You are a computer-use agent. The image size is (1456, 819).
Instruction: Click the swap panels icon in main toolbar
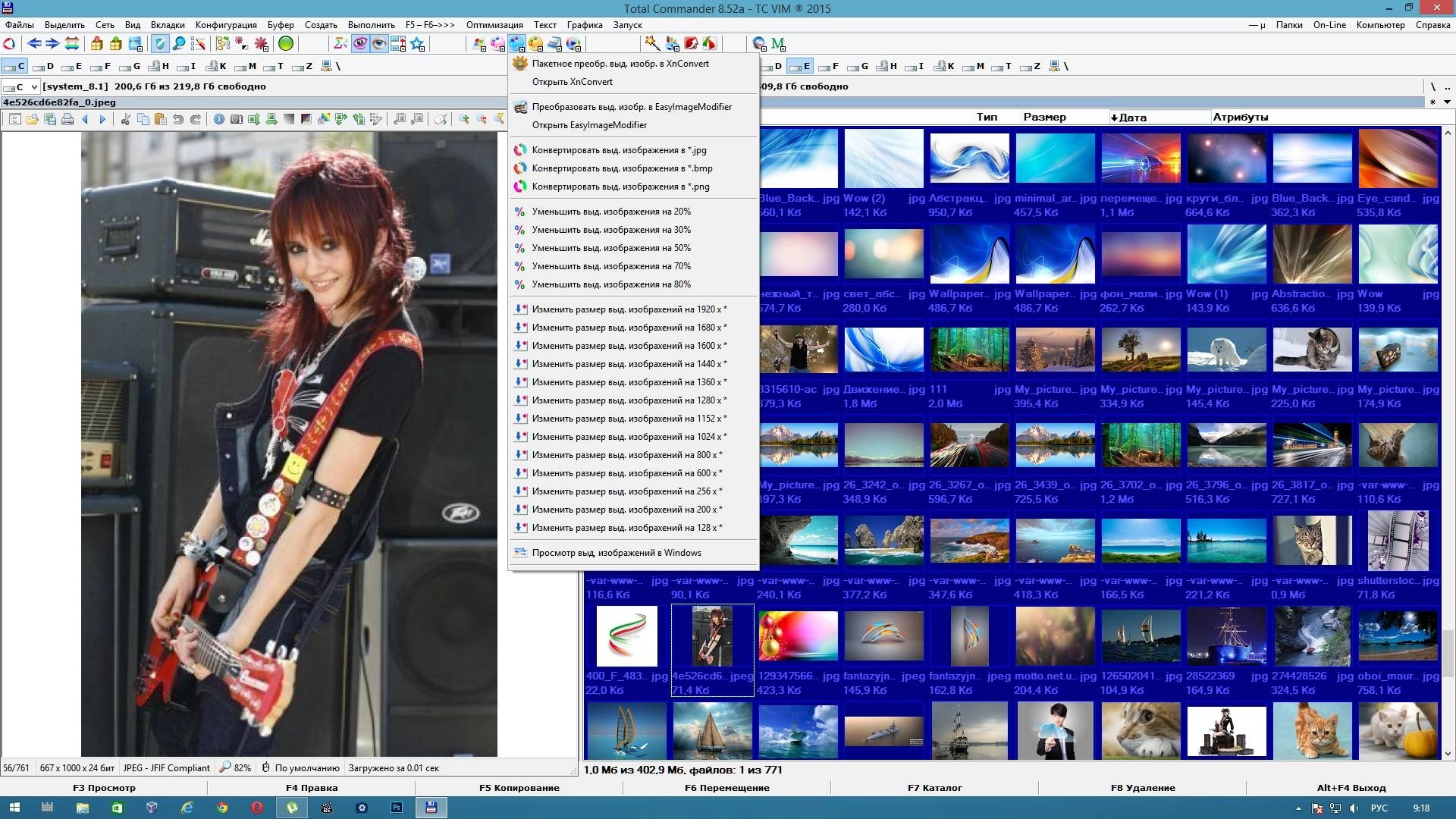pos(71,44)
